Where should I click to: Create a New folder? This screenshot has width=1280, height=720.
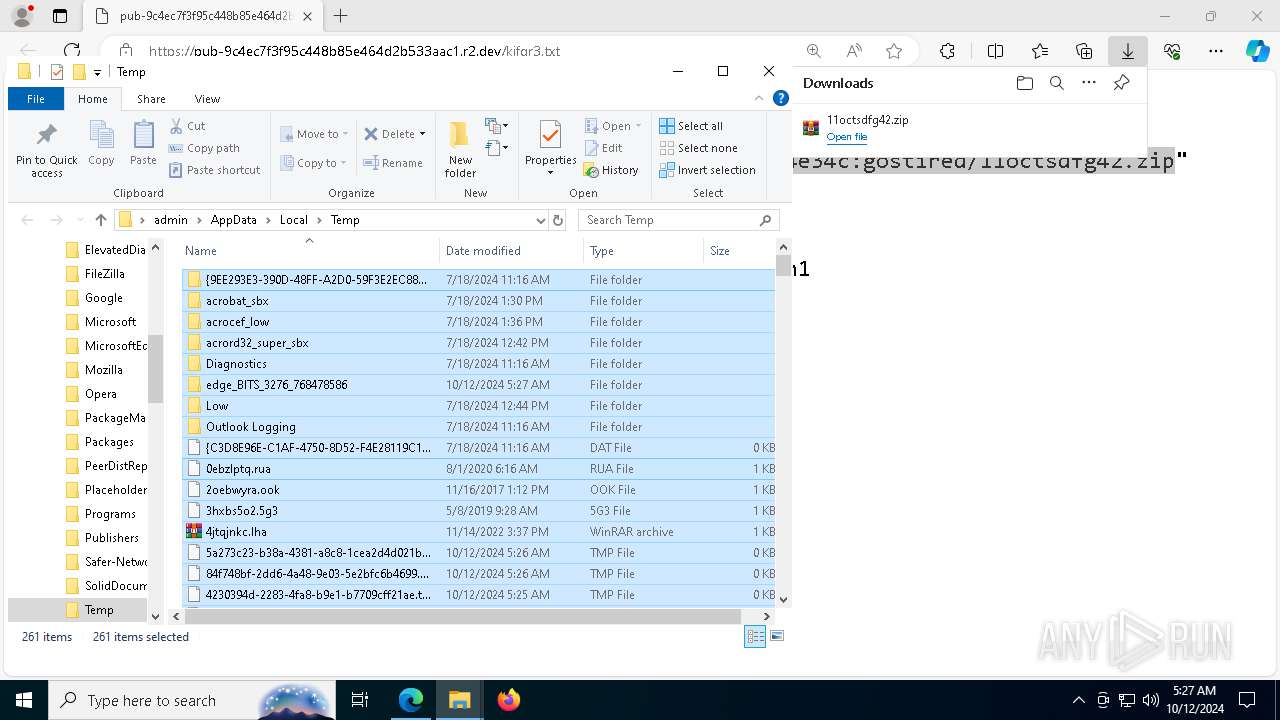click(460, 150)
